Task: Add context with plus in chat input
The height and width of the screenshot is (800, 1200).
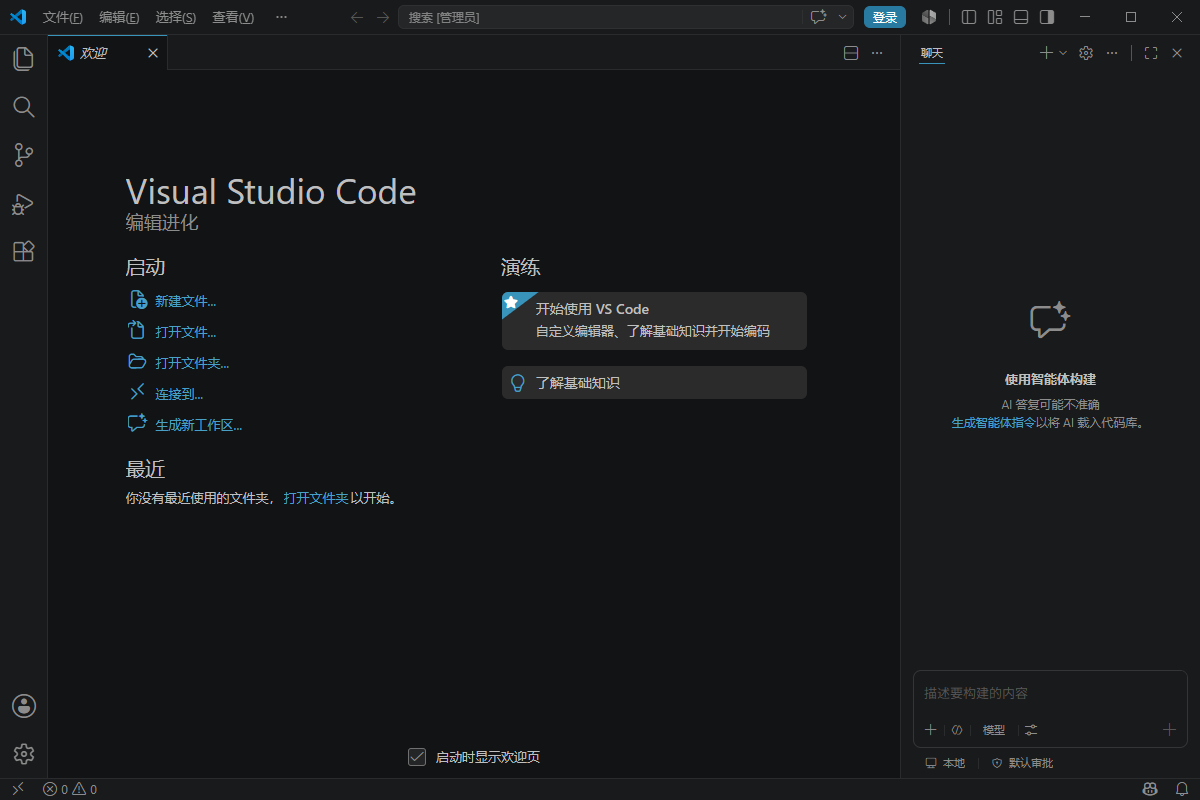Action: (930, 730)
